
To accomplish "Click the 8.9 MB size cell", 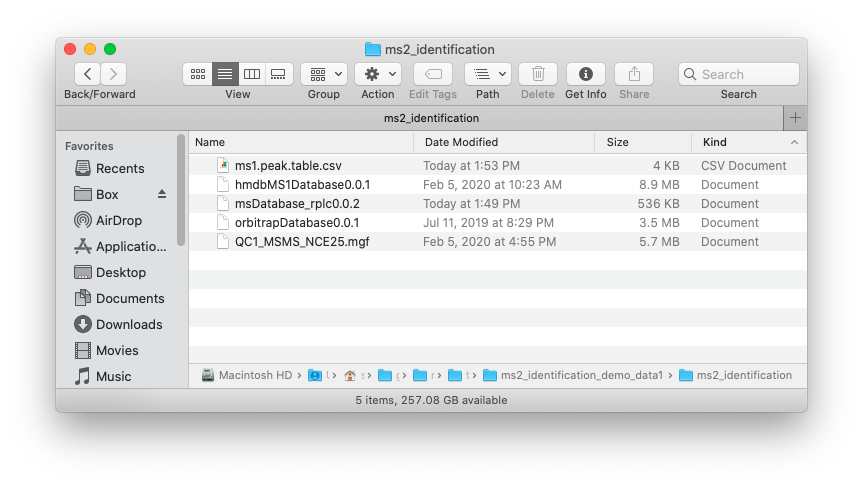I will point(659,184).
